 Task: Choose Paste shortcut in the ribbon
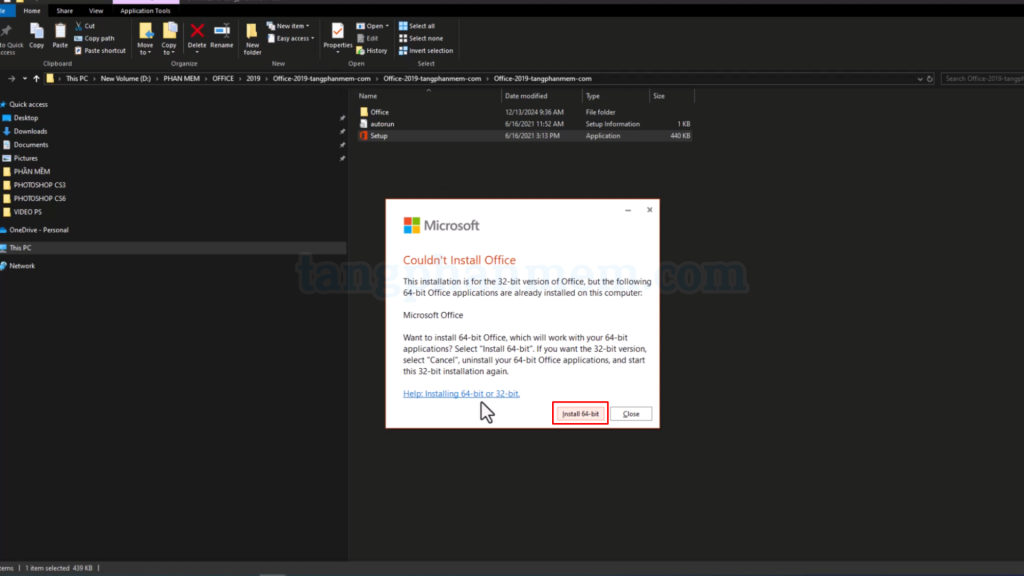click(100, 50)
